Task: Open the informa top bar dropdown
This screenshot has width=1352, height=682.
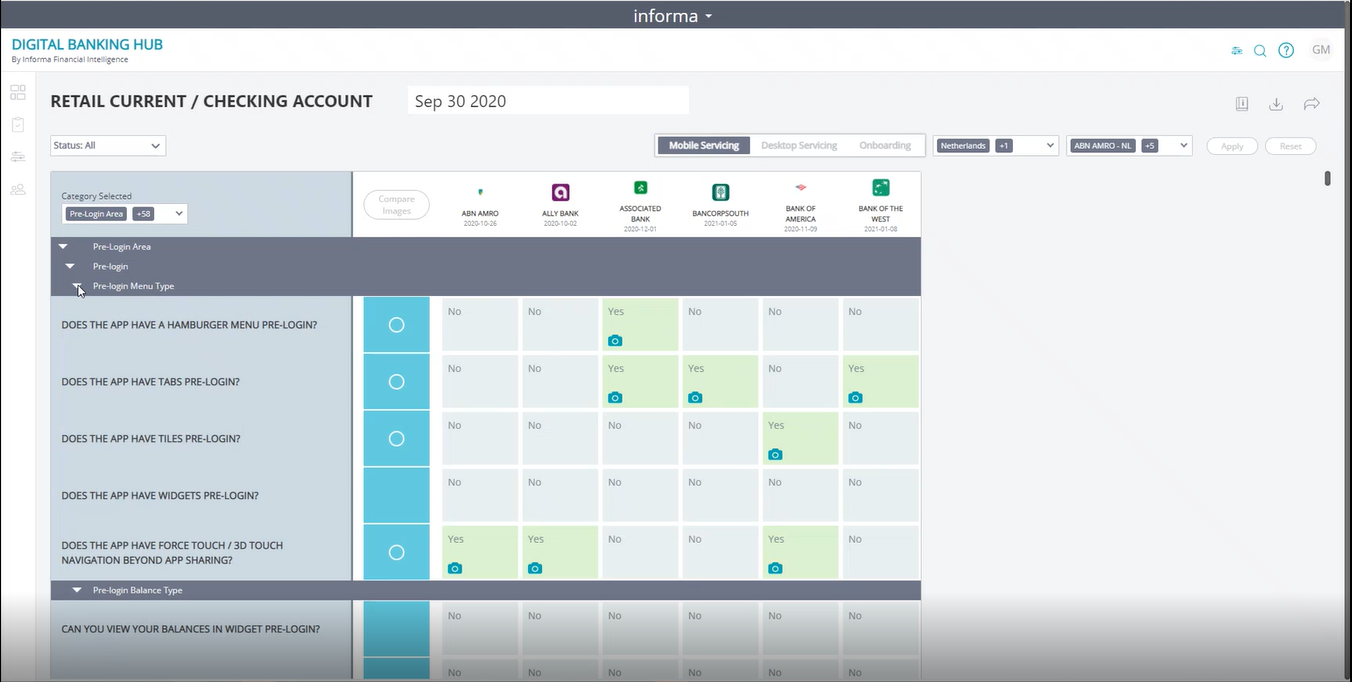Action: (x=673, y=16)
